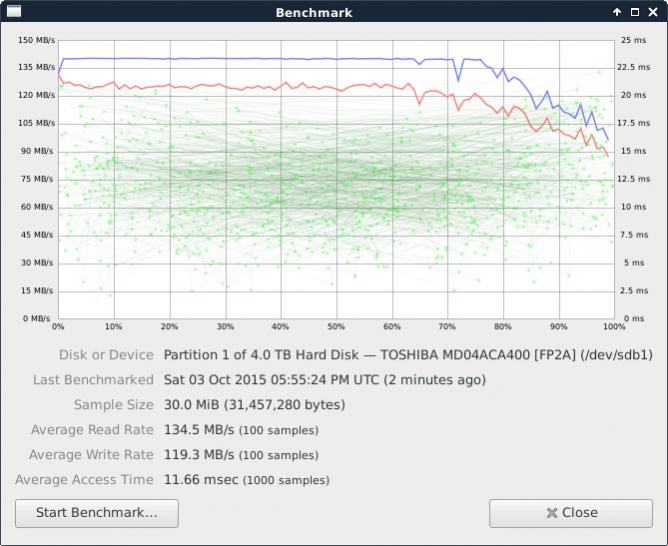Click the 0% x-axis label
The width and height of the screenshot is (668, 546).
pyautogui.click(x=58, y=327)
